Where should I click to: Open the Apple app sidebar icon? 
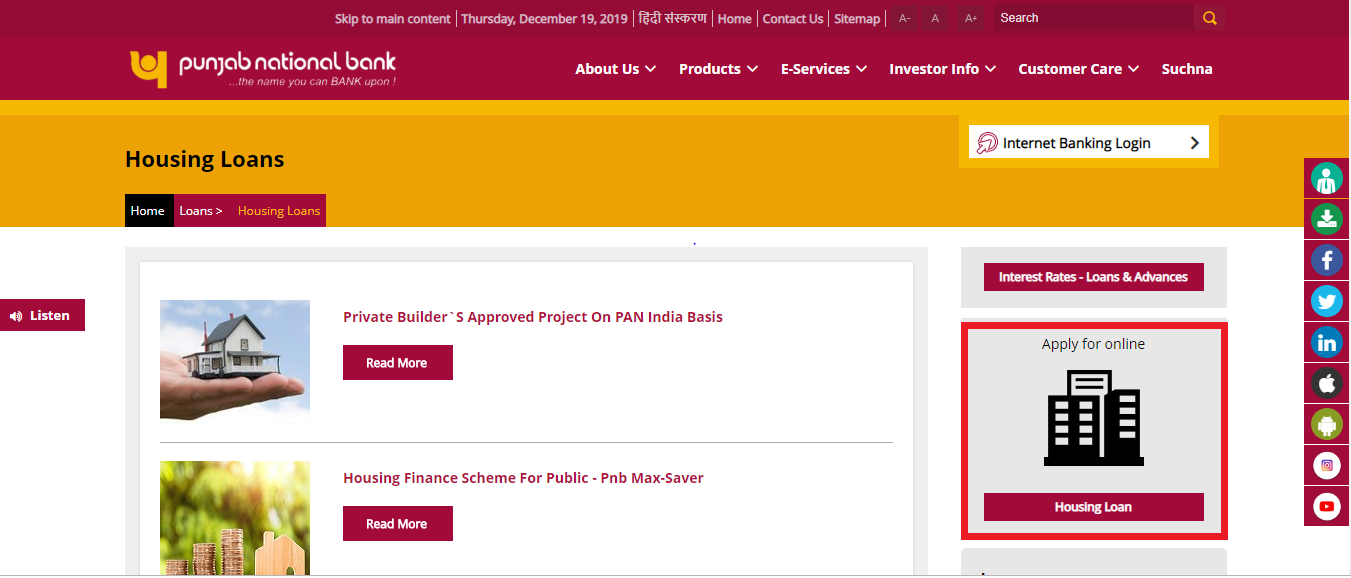click(x=1327, y=384)
